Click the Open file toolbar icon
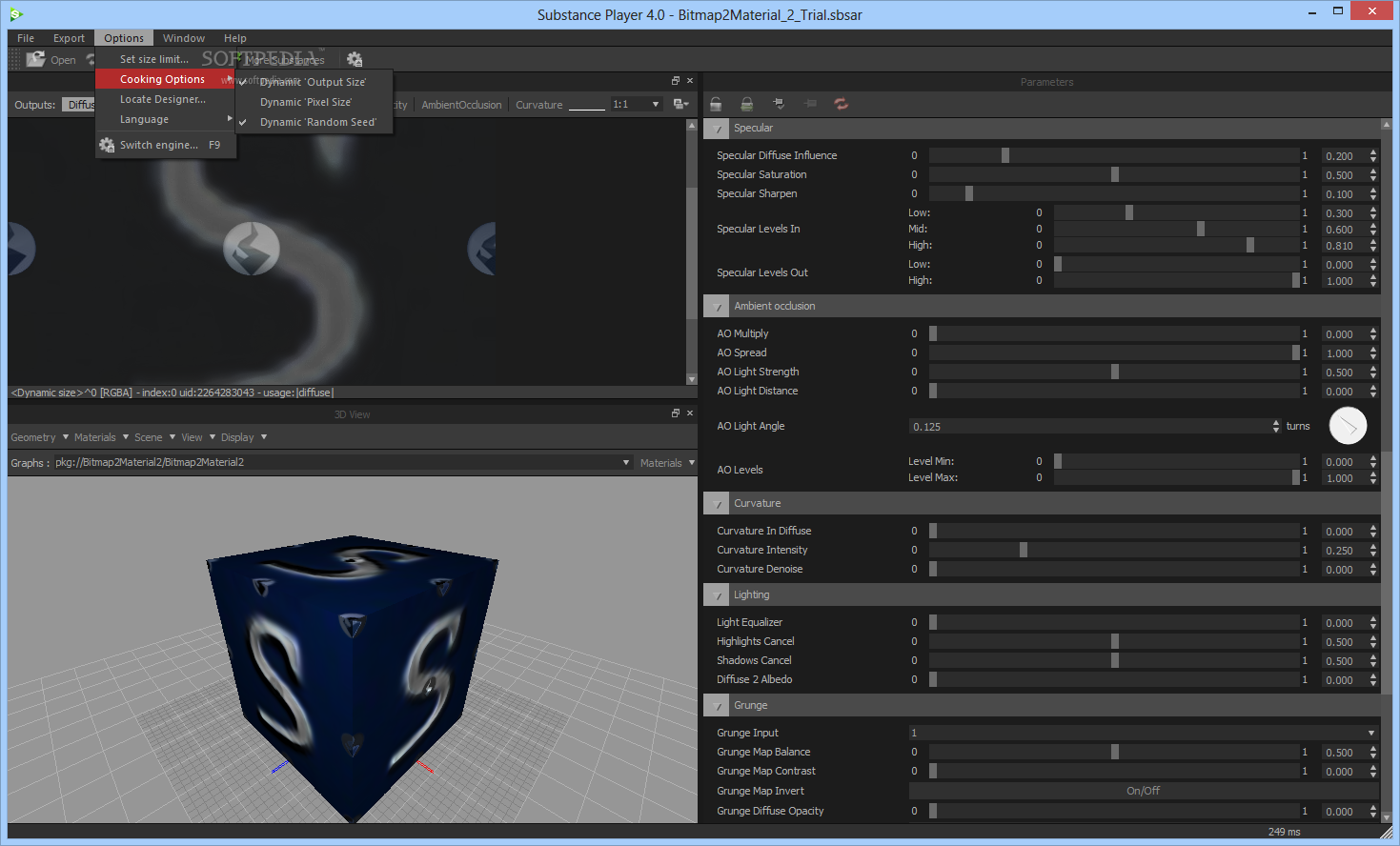The height and width of the screenshot is (846, 1400). tap(36, 59)
